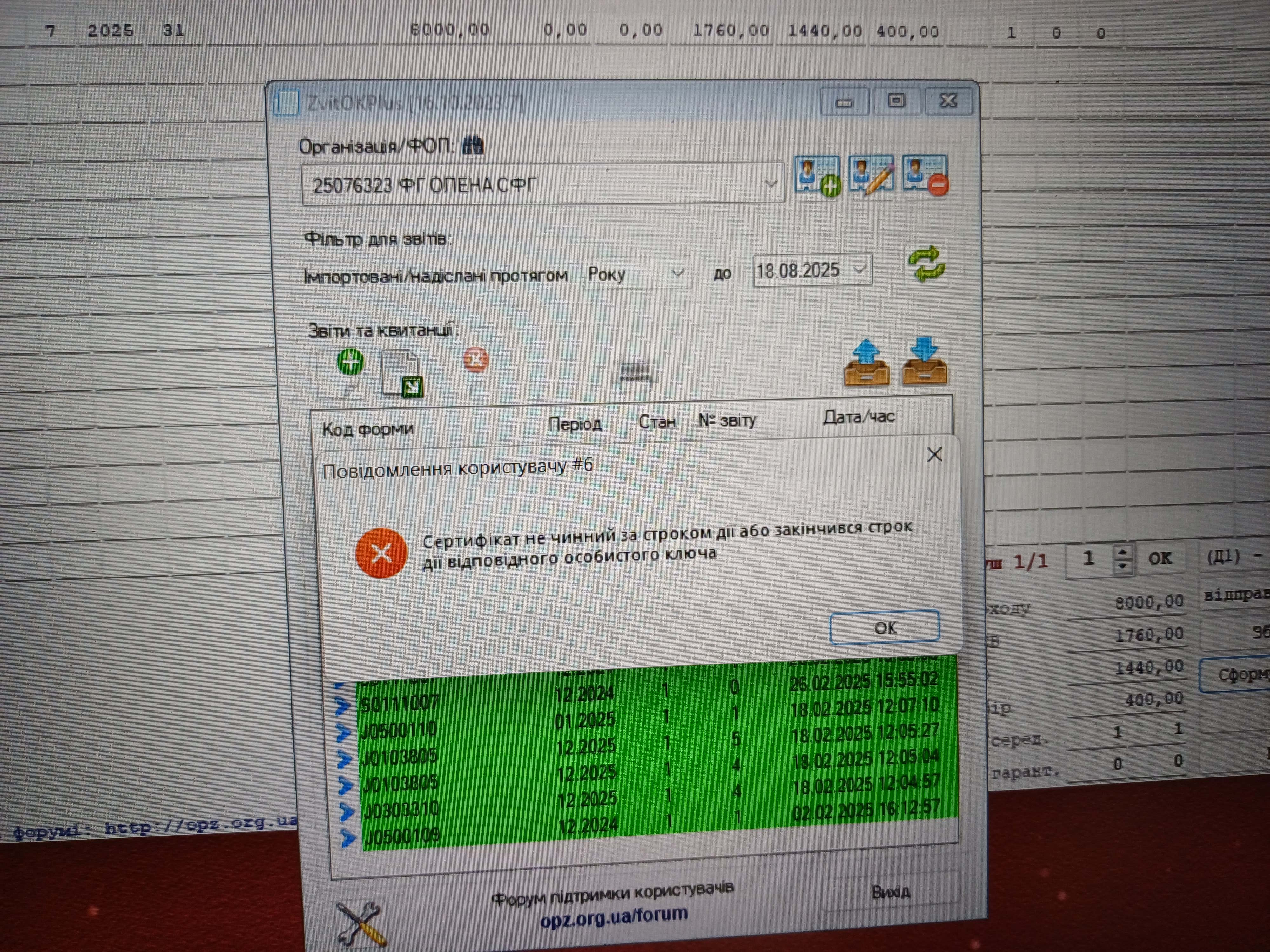Click the Код форми column header
Viewport: 1270px width, 952px height.
click(x=367, y=429)
